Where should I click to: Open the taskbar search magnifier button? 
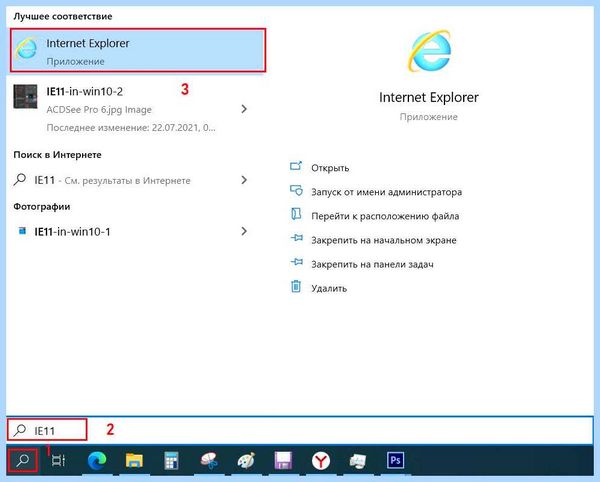click(23, 460)
